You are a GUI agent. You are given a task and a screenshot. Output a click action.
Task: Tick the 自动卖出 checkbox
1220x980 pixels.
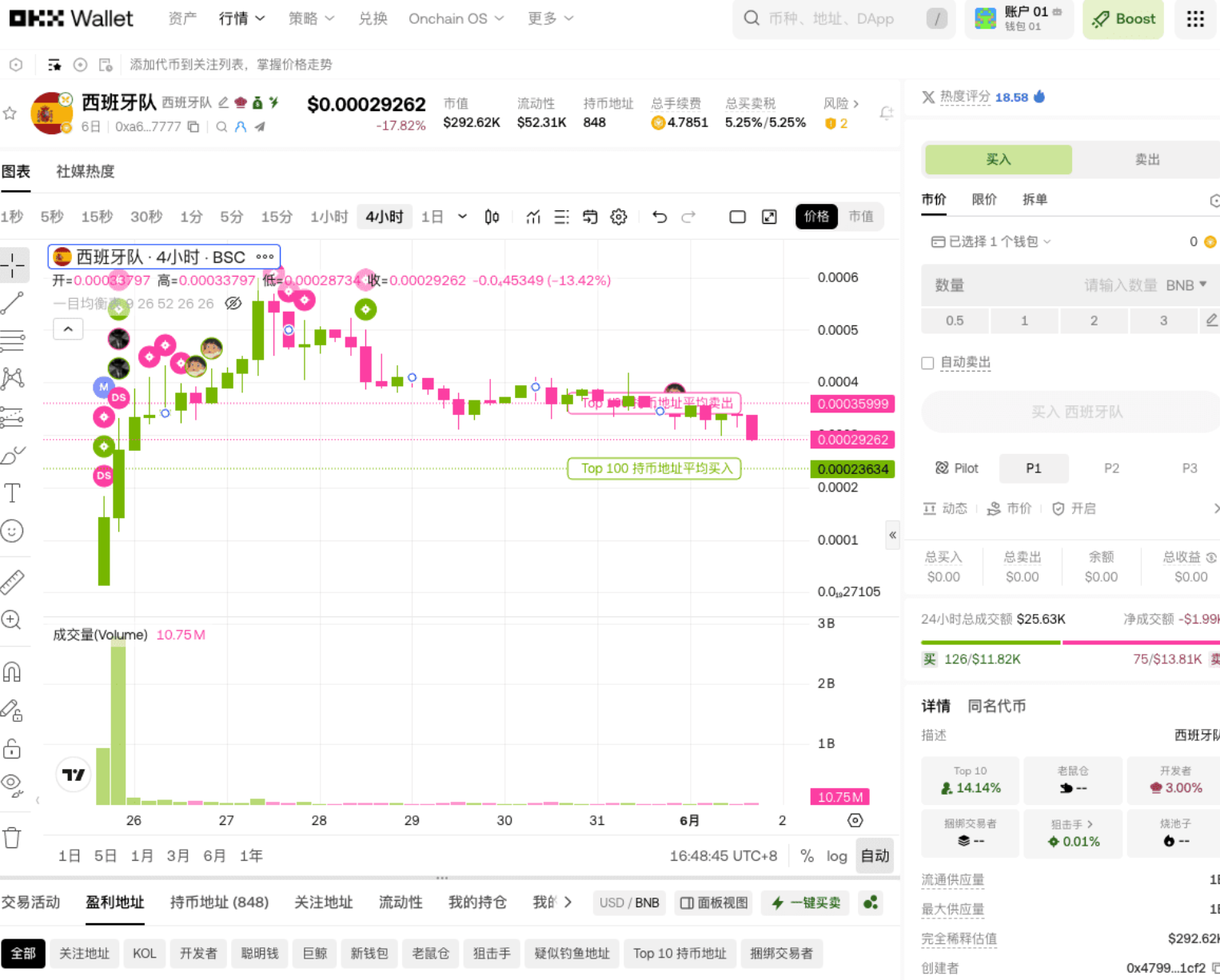pyautogui.click(x=927, y=363)
